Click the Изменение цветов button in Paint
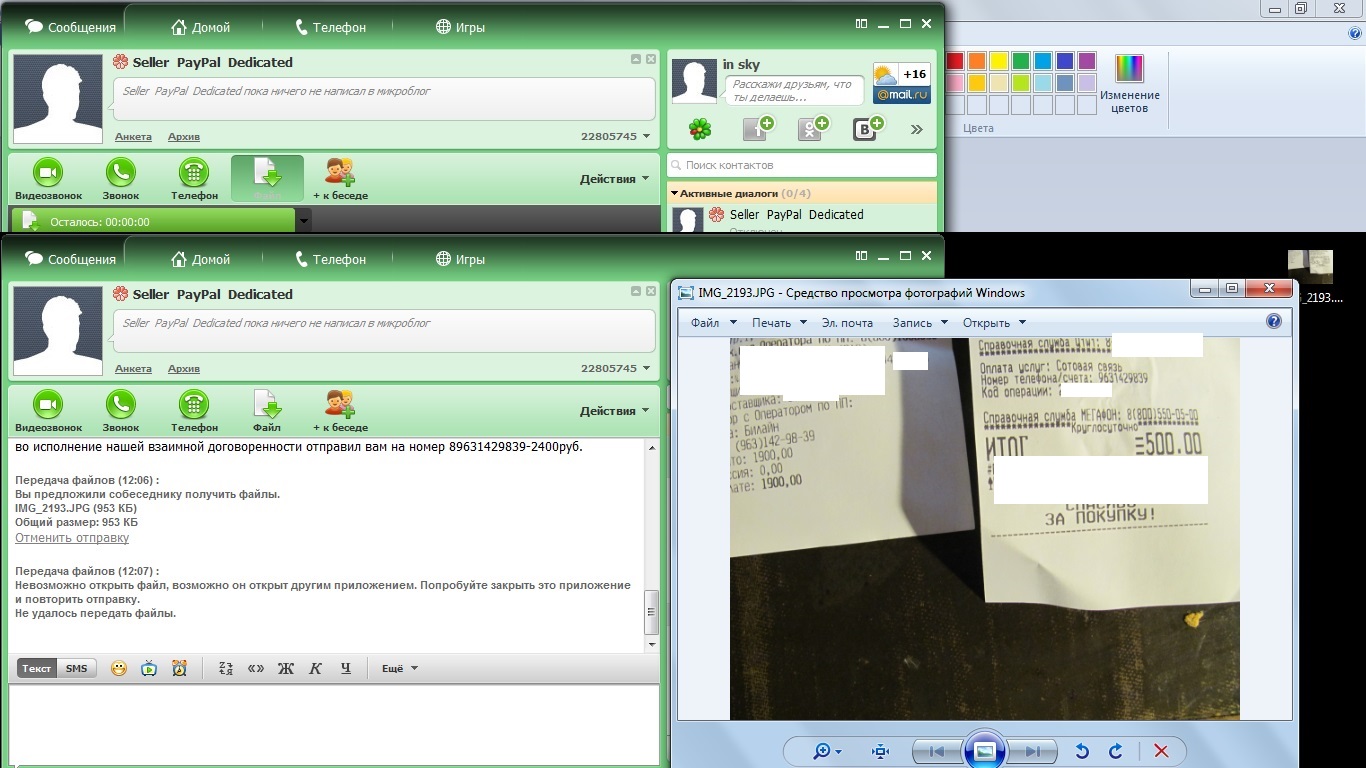Screen dimensions: 1366x768 pyautogui.click(x=1130, y=84)
